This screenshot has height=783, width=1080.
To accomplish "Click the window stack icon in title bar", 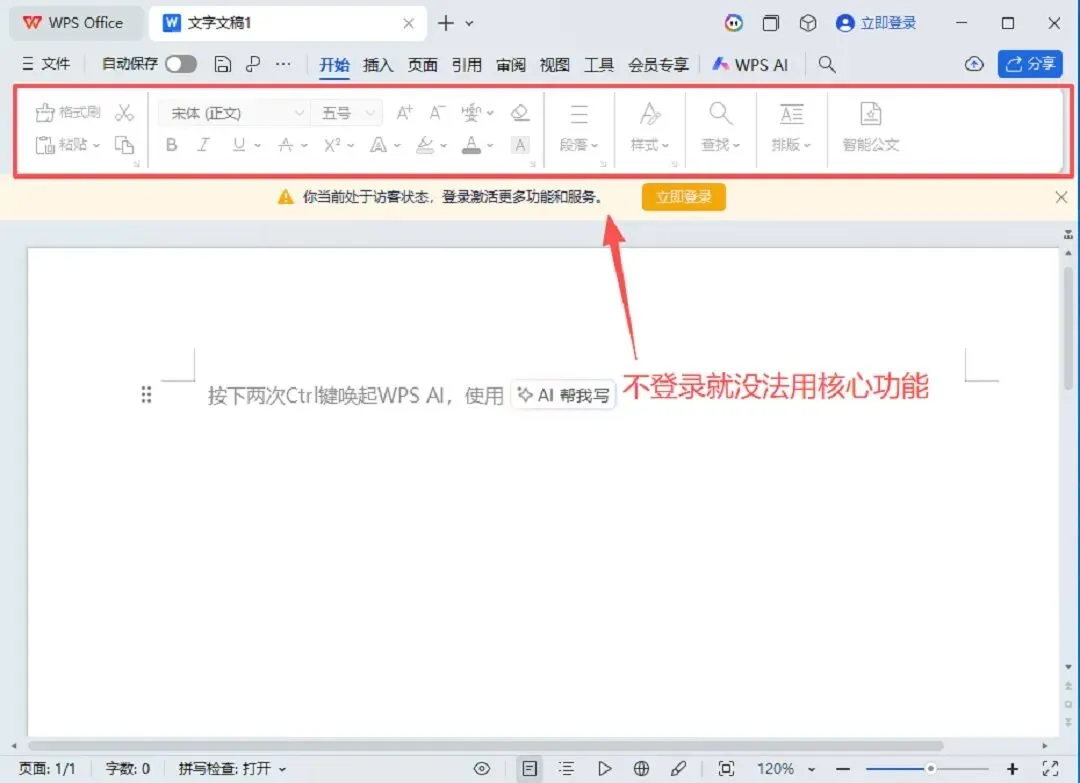I will pos(771,23).
